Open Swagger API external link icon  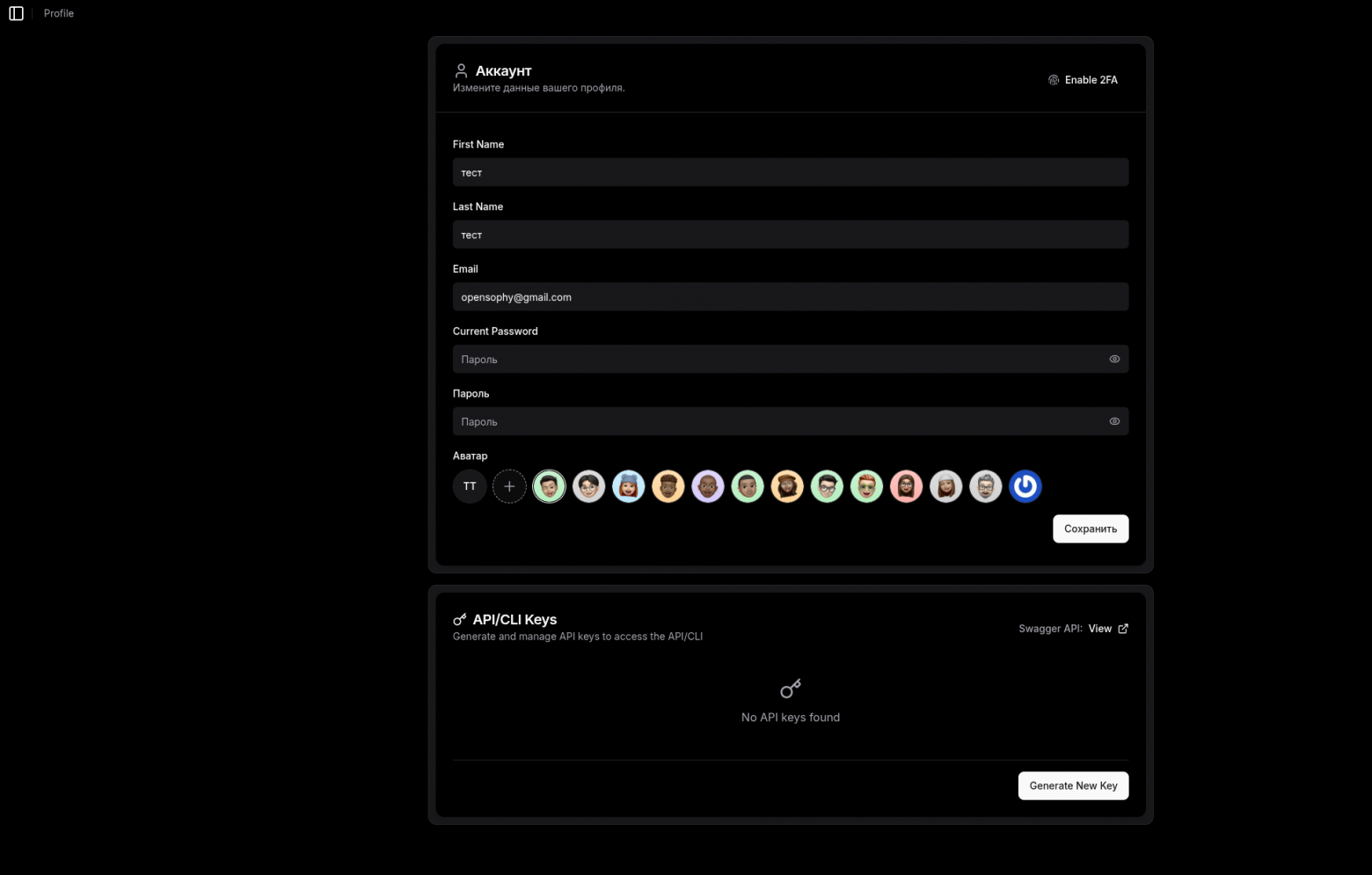click(1122, 629)
